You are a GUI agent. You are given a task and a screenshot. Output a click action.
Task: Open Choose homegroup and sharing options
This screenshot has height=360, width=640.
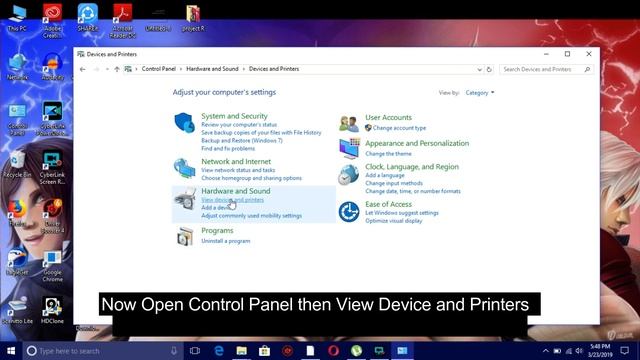tap(251, 178)
